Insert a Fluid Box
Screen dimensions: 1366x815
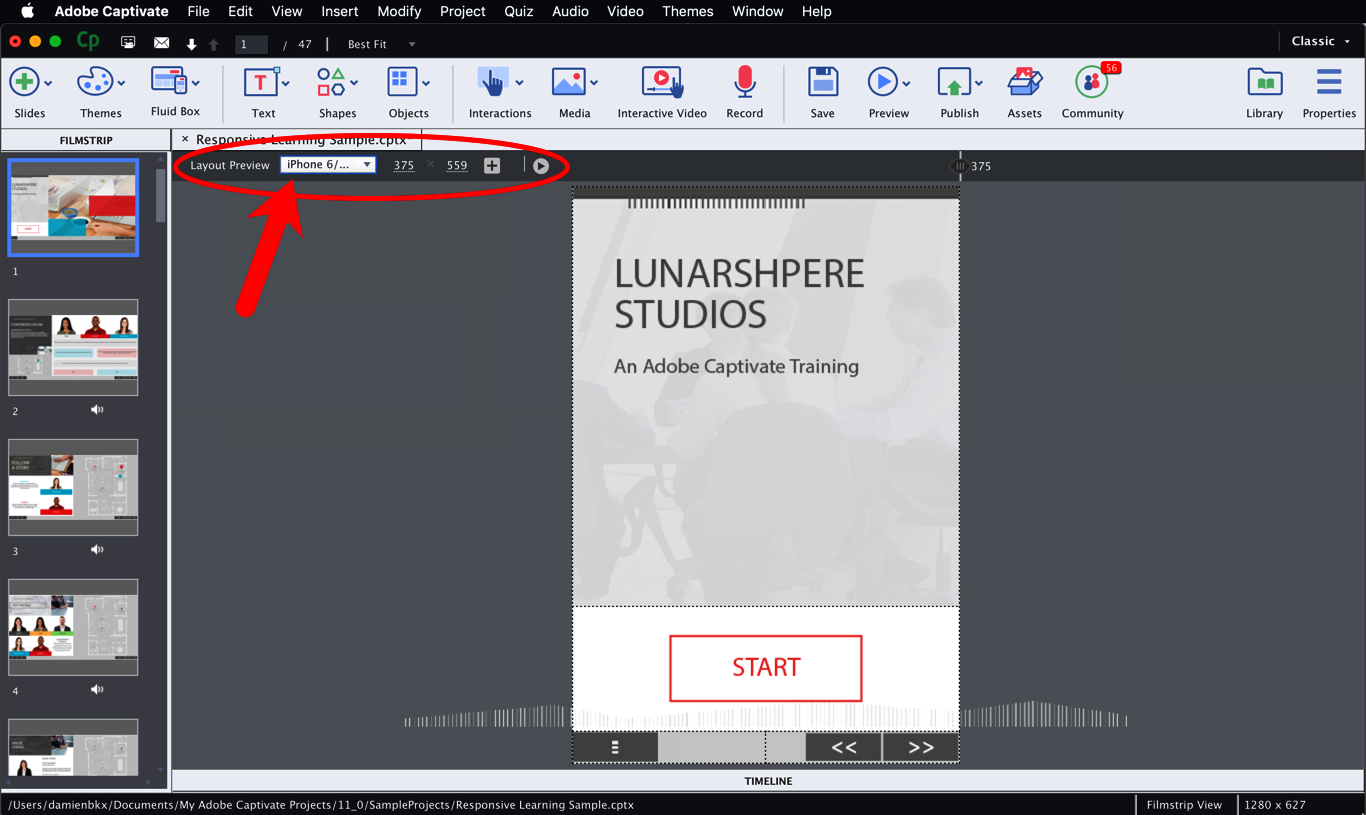168,81
